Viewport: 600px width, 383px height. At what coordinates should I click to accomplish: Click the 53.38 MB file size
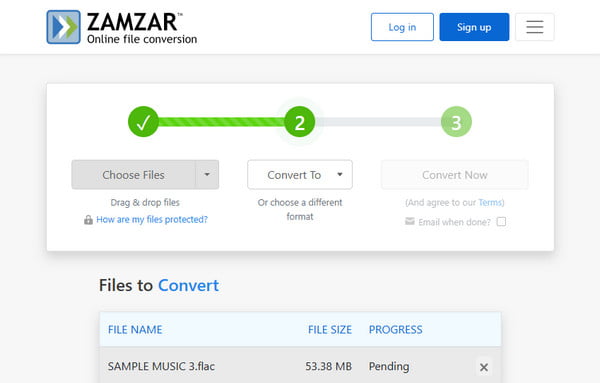[328, 367]
